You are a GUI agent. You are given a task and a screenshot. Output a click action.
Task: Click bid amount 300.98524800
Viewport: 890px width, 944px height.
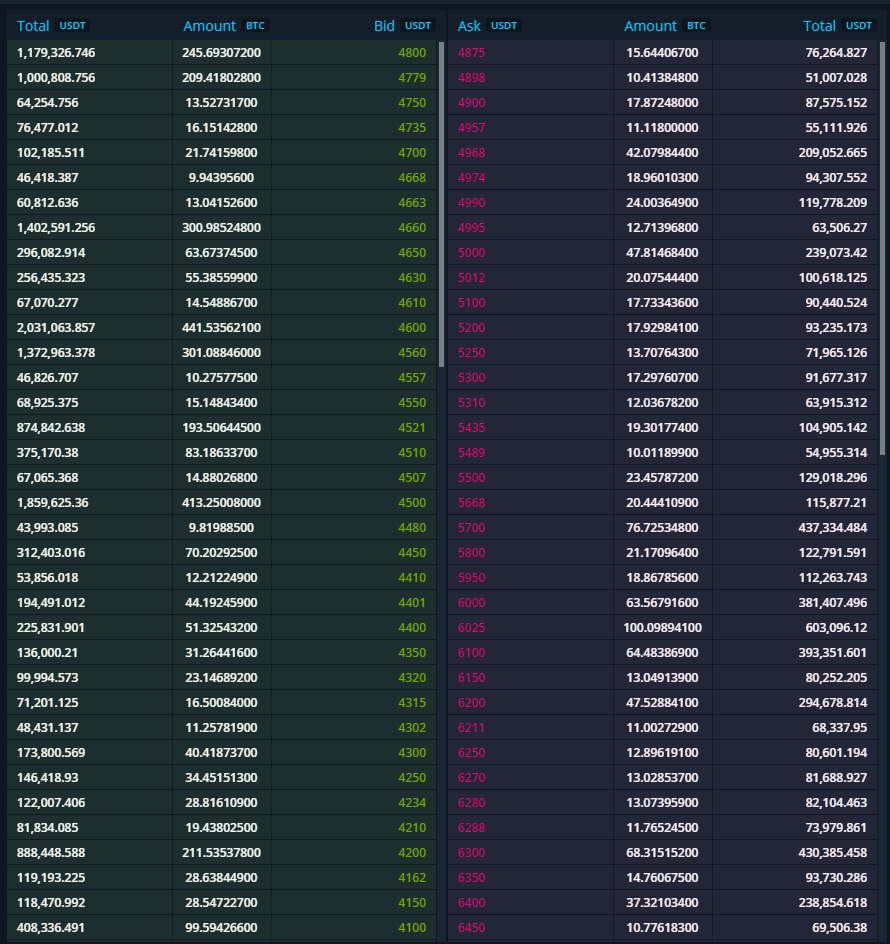click(x=221, y=228)
